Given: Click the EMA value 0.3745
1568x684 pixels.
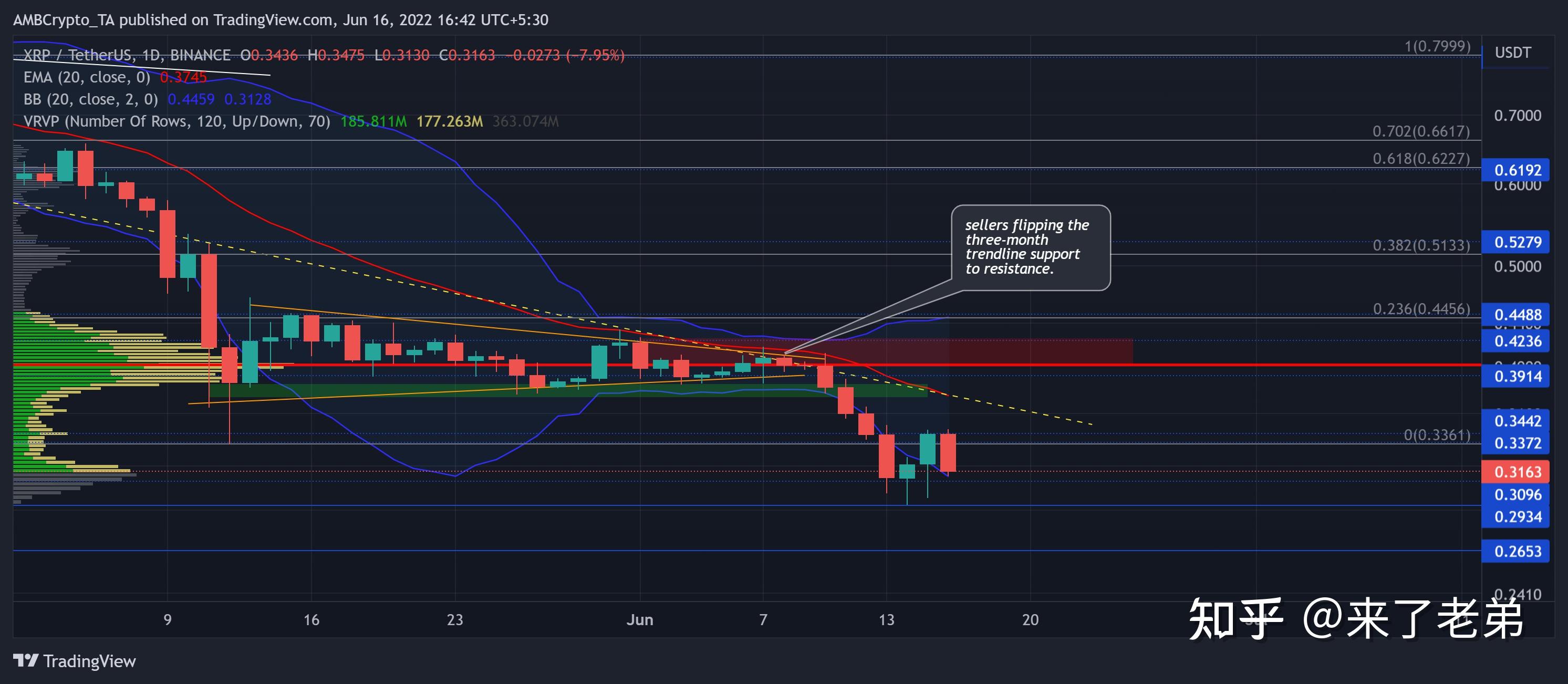Looking at the screenshot, I should point(183,77).
